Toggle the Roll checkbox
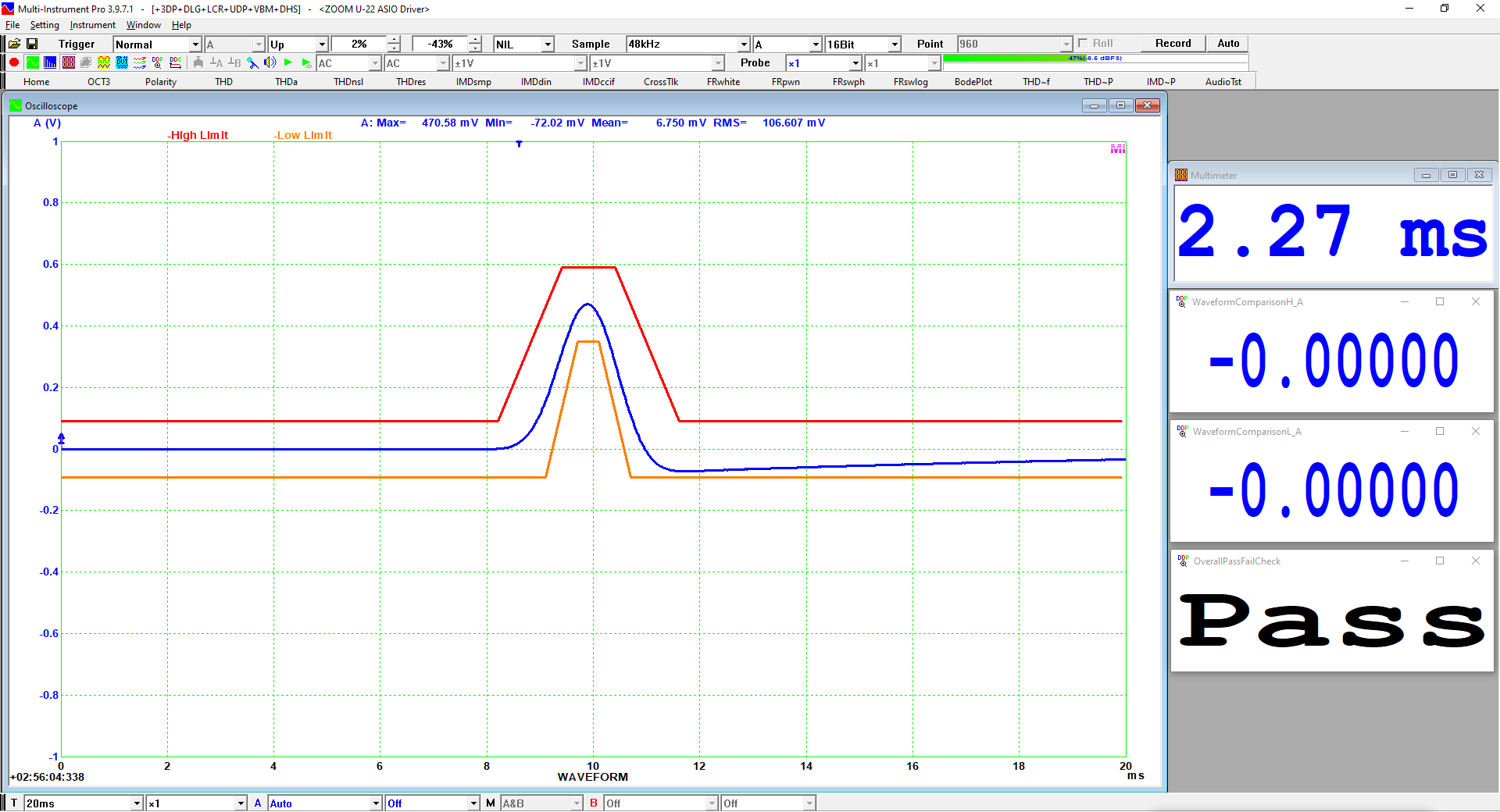 tap(1083, 44)
